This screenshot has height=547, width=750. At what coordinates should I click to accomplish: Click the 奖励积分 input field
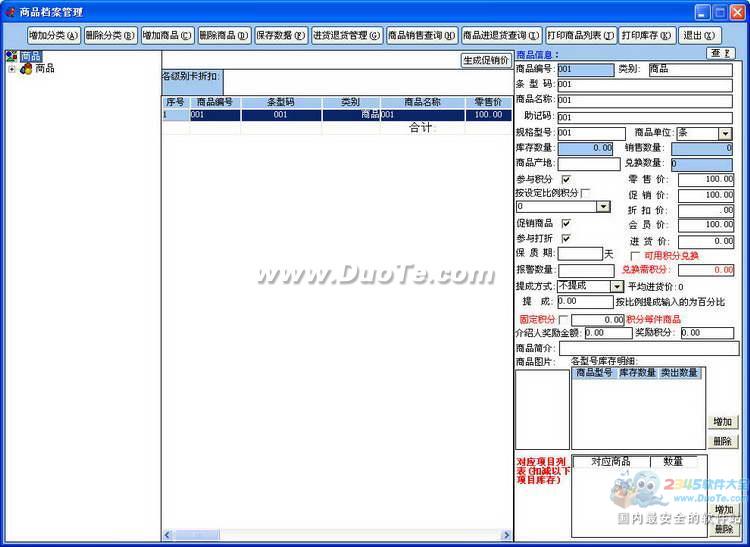point(707,333)
